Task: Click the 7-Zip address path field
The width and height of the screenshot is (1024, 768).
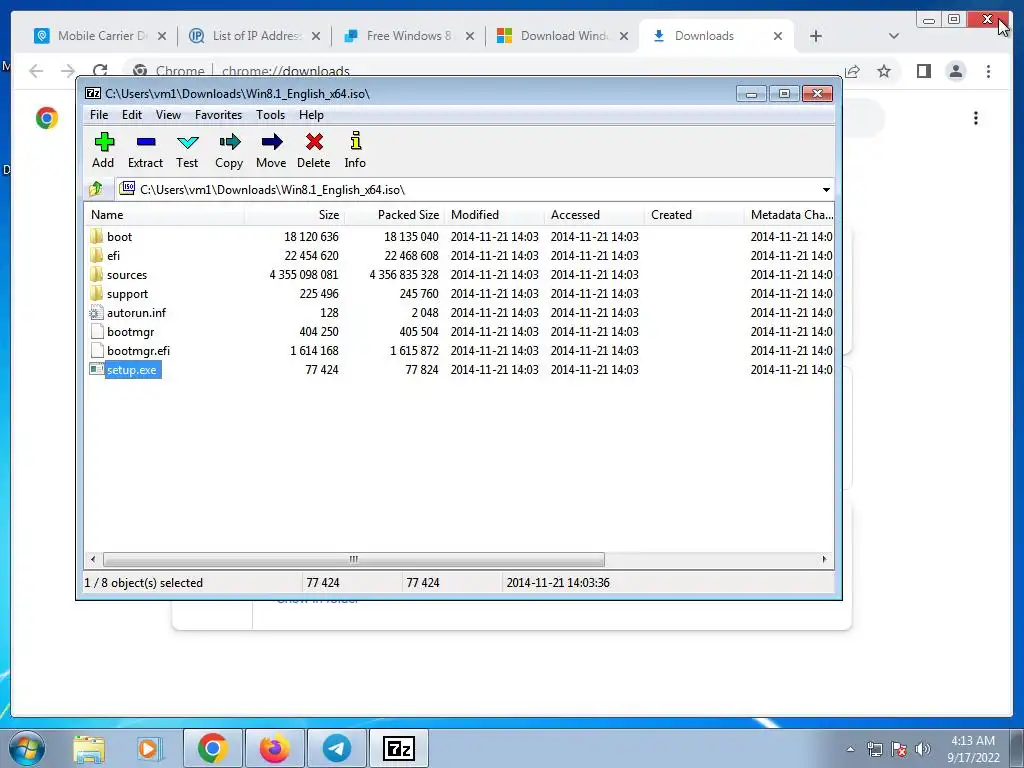Action: coord(474,189)
